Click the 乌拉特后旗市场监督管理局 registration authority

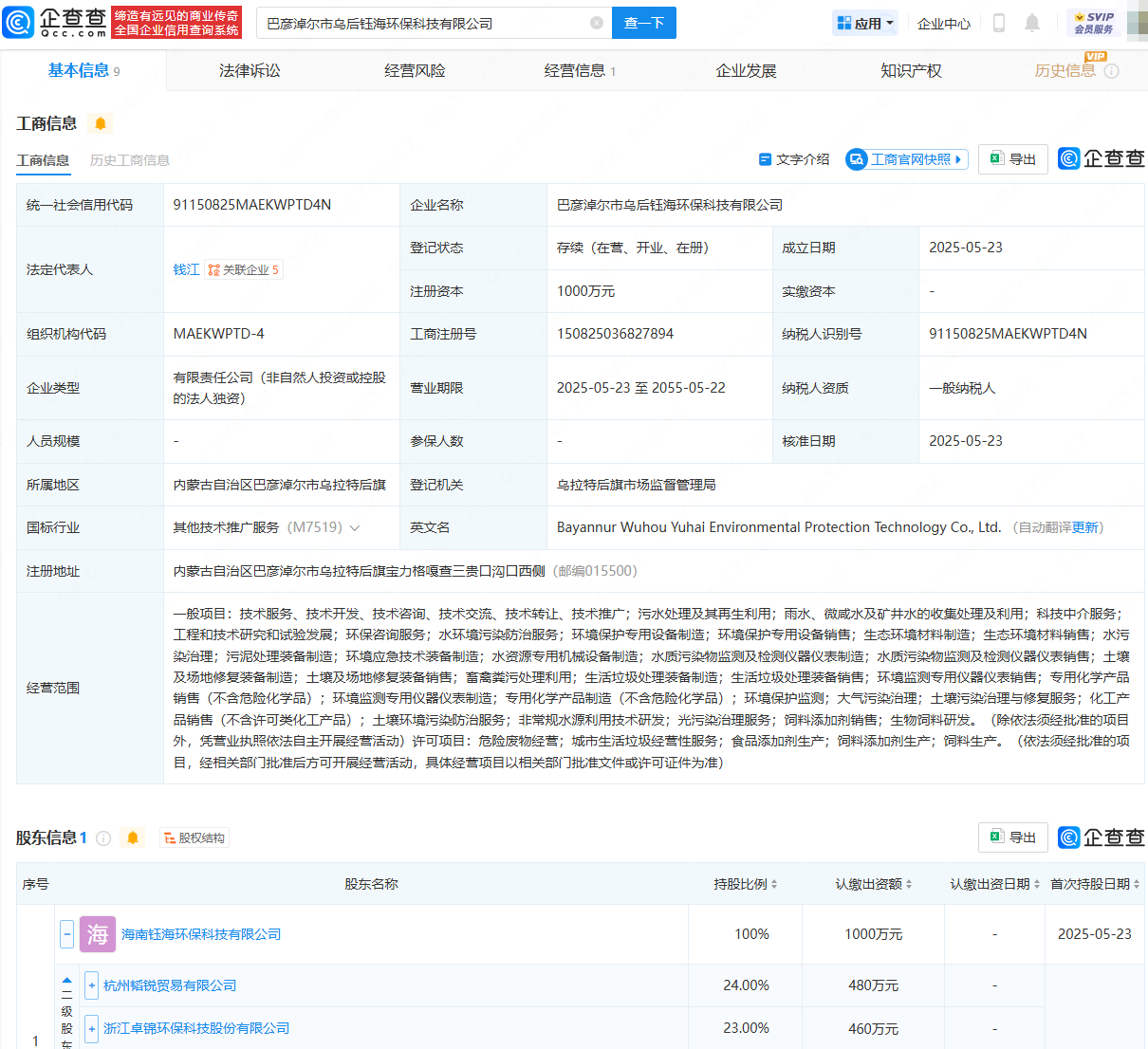click(x=636, y=485)
